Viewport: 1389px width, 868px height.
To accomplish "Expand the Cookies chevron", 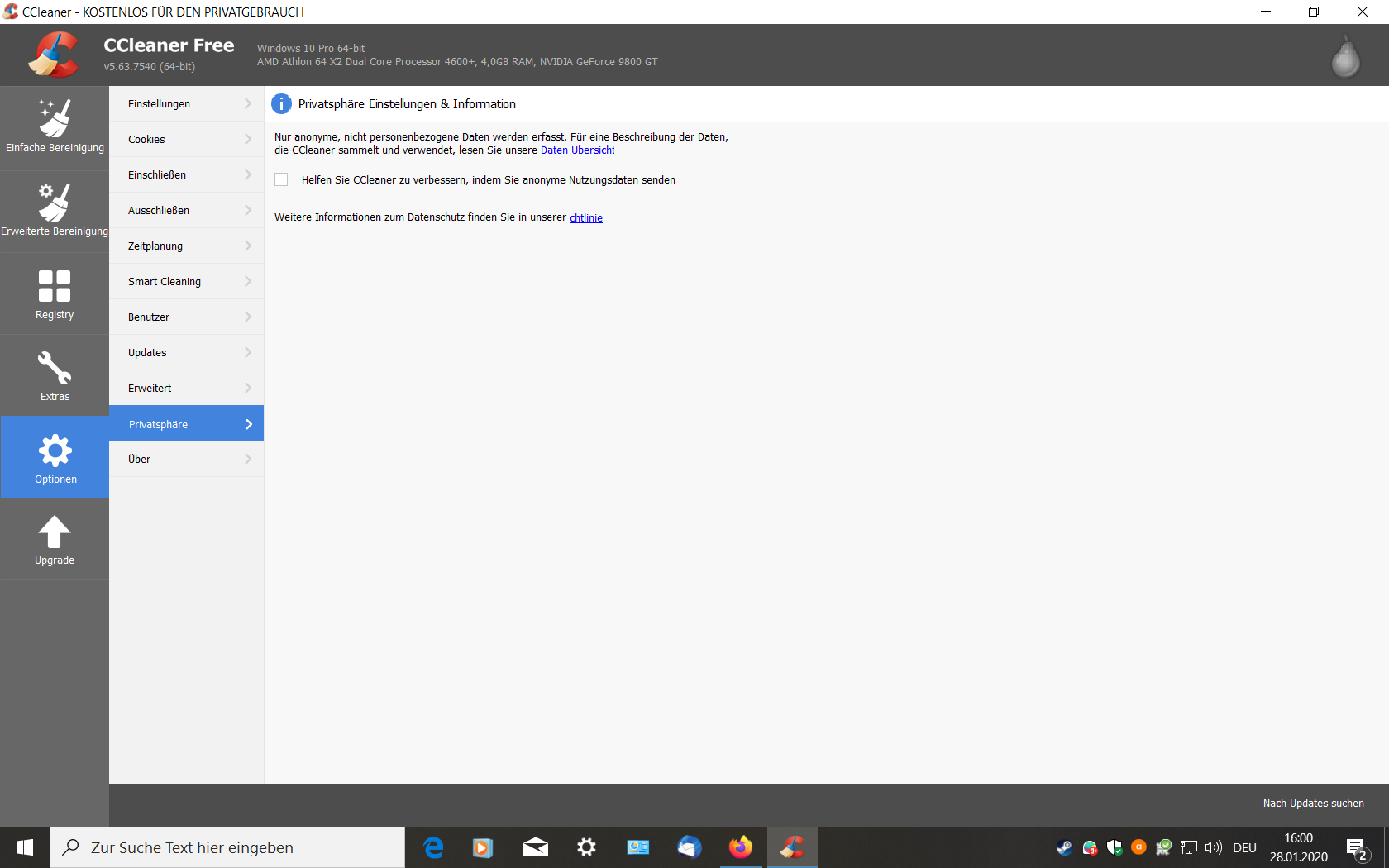I will (x=248, y=139).
